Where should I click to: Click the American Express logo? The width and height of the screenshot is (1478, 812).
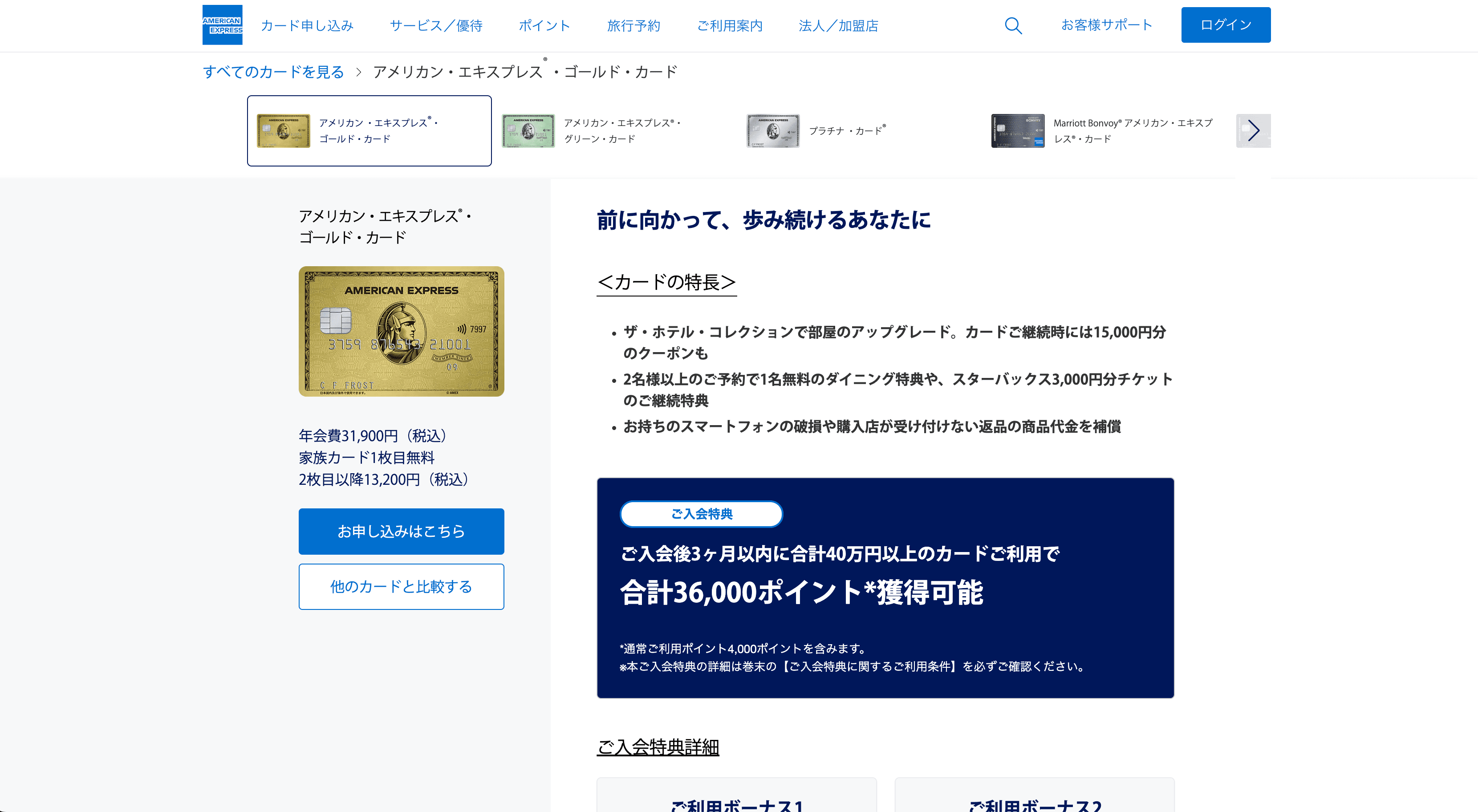click(222, 24)
